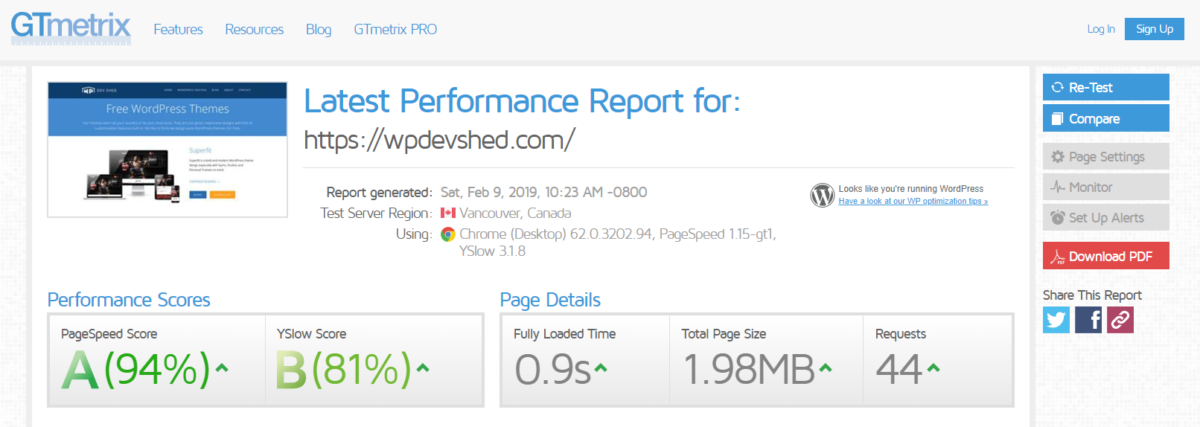This screenshot has width=1200, height=427.
Task: Click the Total Page Size arrow
Action: pos(827,369)
